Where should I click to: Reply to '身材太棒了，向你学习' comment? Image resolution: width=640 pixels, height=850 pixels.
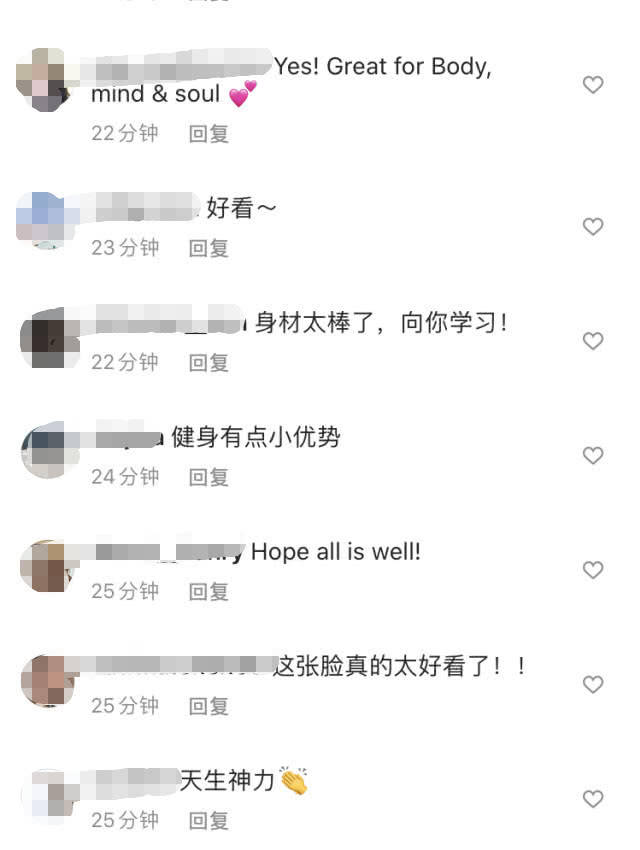[x=209, y=363]
